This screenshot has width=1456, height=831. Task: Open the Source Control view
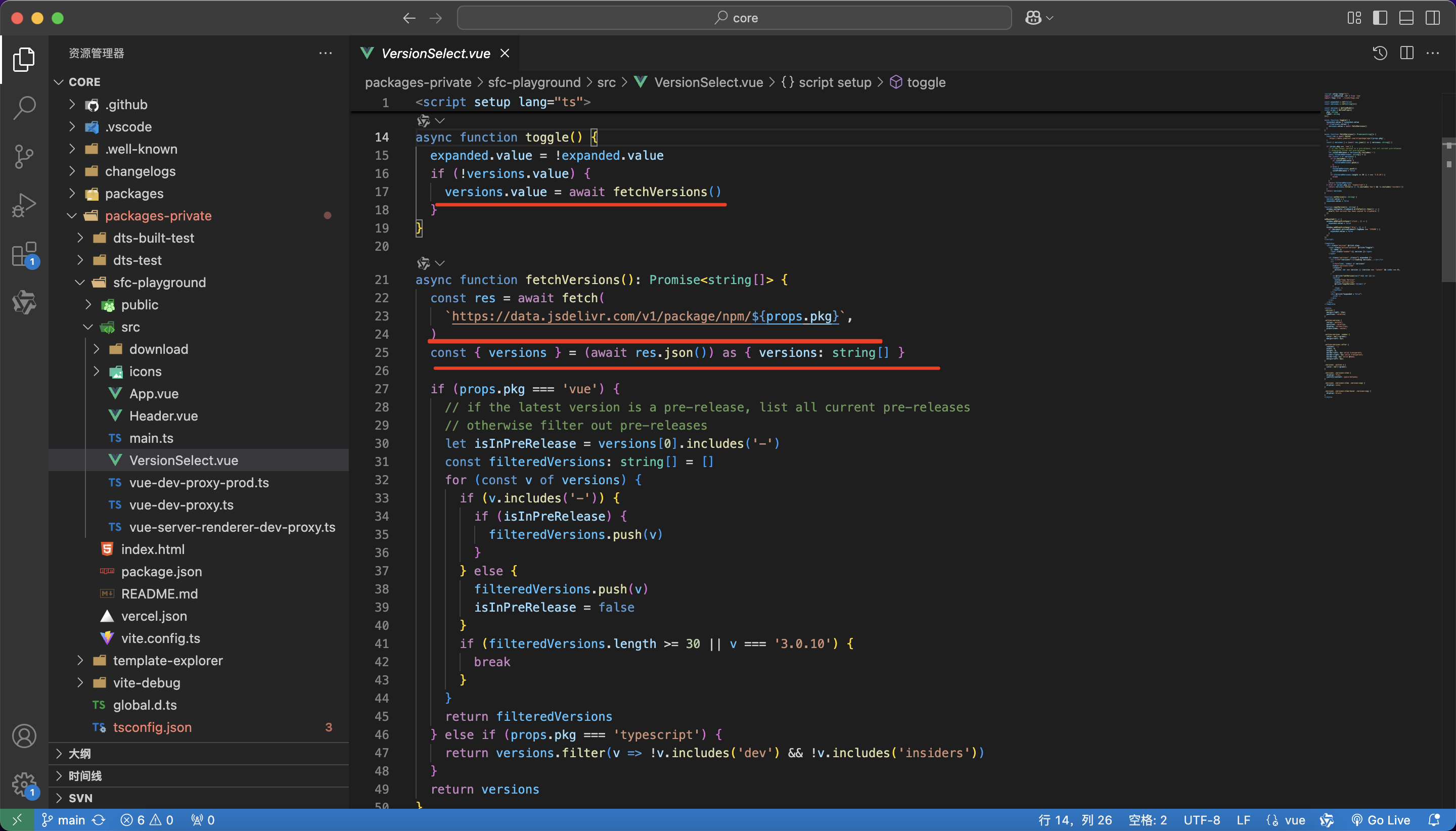point(24,156)
